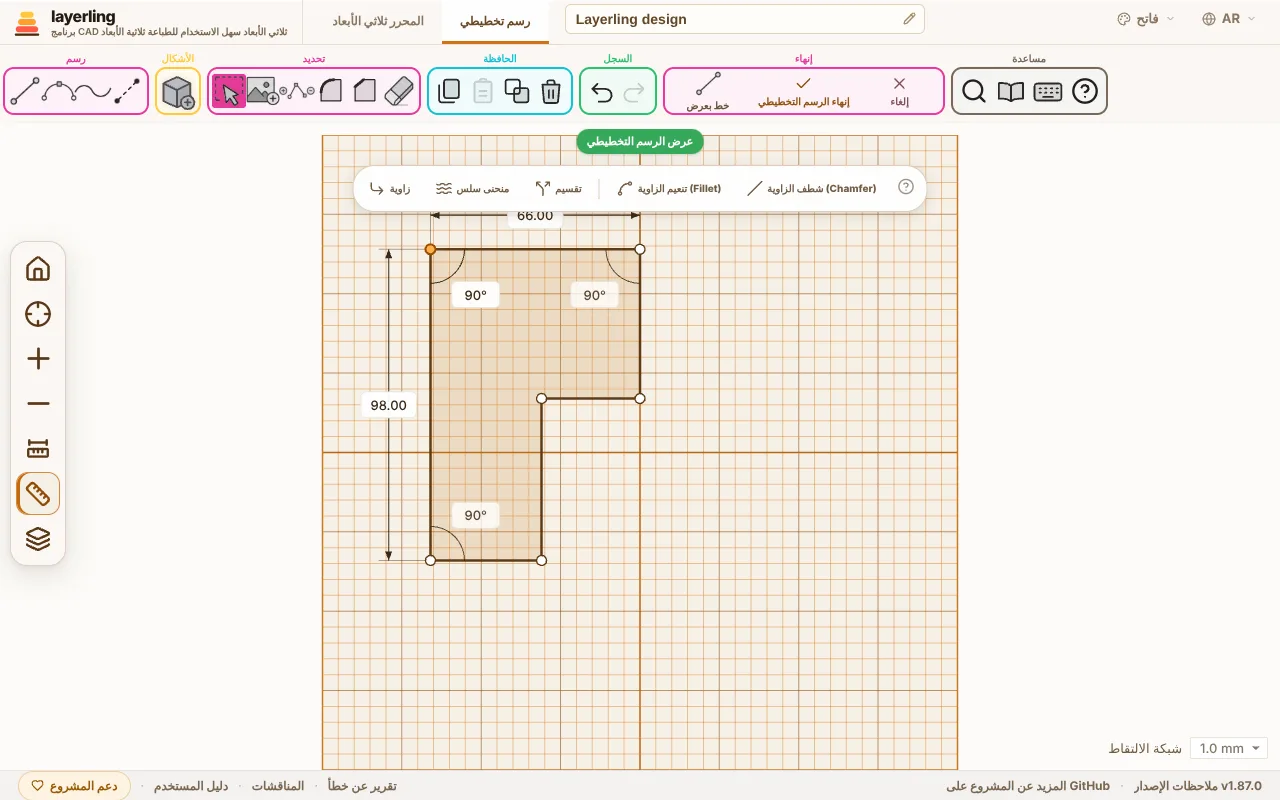Open the AR language dropdown
The height and width of the screenshot is (800, 1280).
click(1229, 19)
